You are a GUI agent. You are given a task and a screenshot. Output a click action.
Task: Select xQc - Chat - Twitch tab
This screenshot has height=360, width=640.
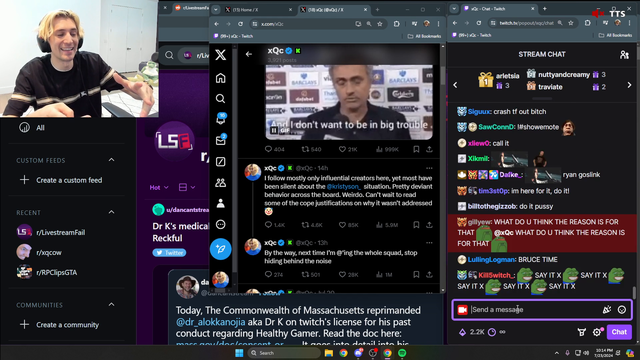pos(495,9)
